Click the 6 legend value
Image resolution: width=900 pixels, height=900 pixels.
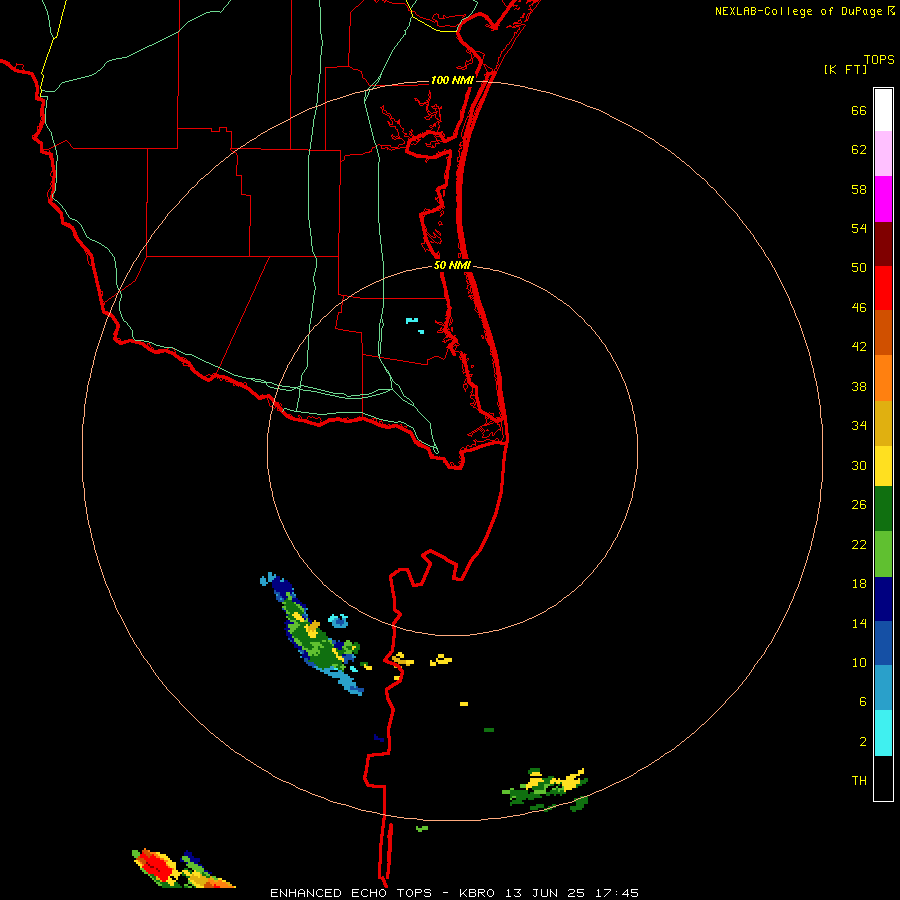(x=863, y=702)
